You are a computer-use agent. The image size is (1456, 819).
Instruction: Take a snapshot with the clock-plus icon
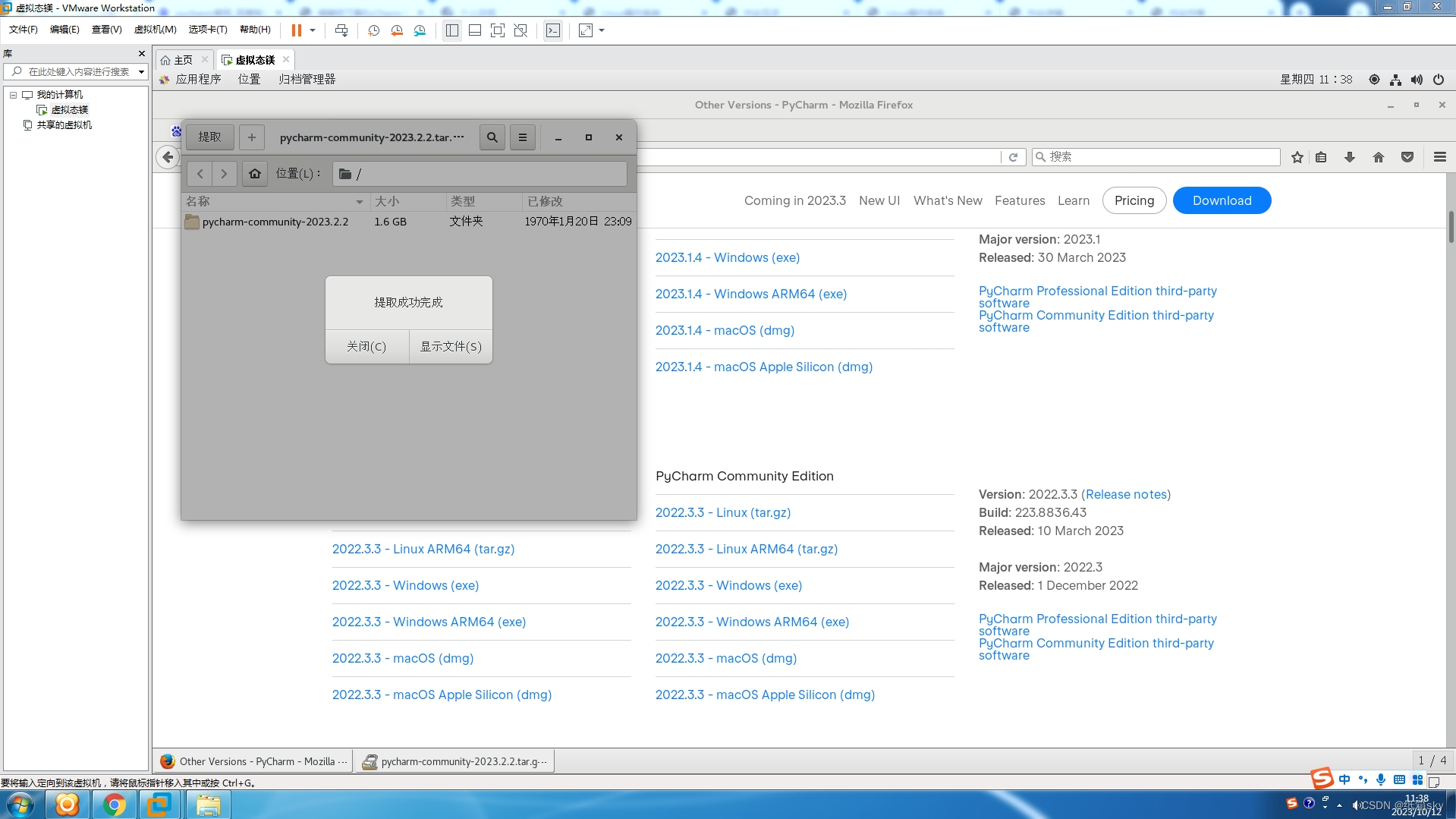tap(373, 30)
